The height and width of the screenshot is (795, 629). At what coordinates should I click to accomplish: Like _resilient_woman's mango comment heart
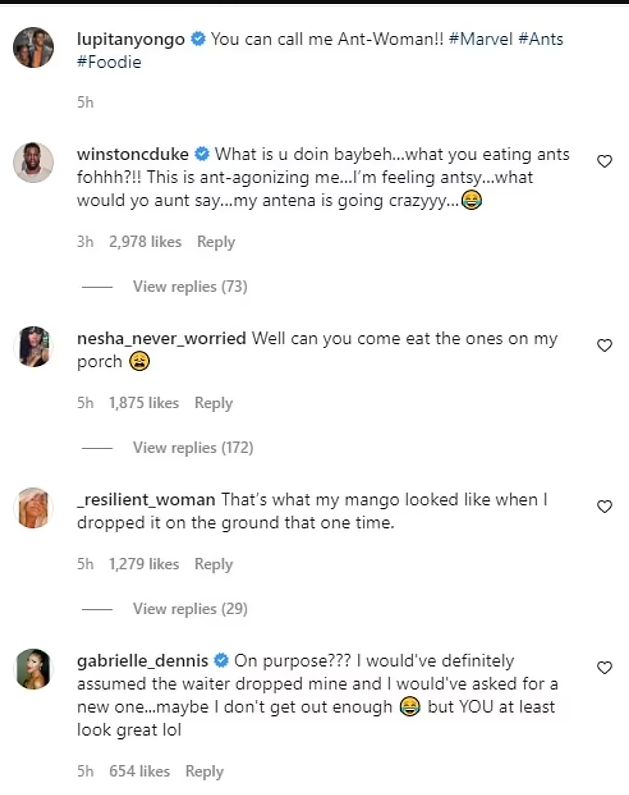[x=604, y=507]
